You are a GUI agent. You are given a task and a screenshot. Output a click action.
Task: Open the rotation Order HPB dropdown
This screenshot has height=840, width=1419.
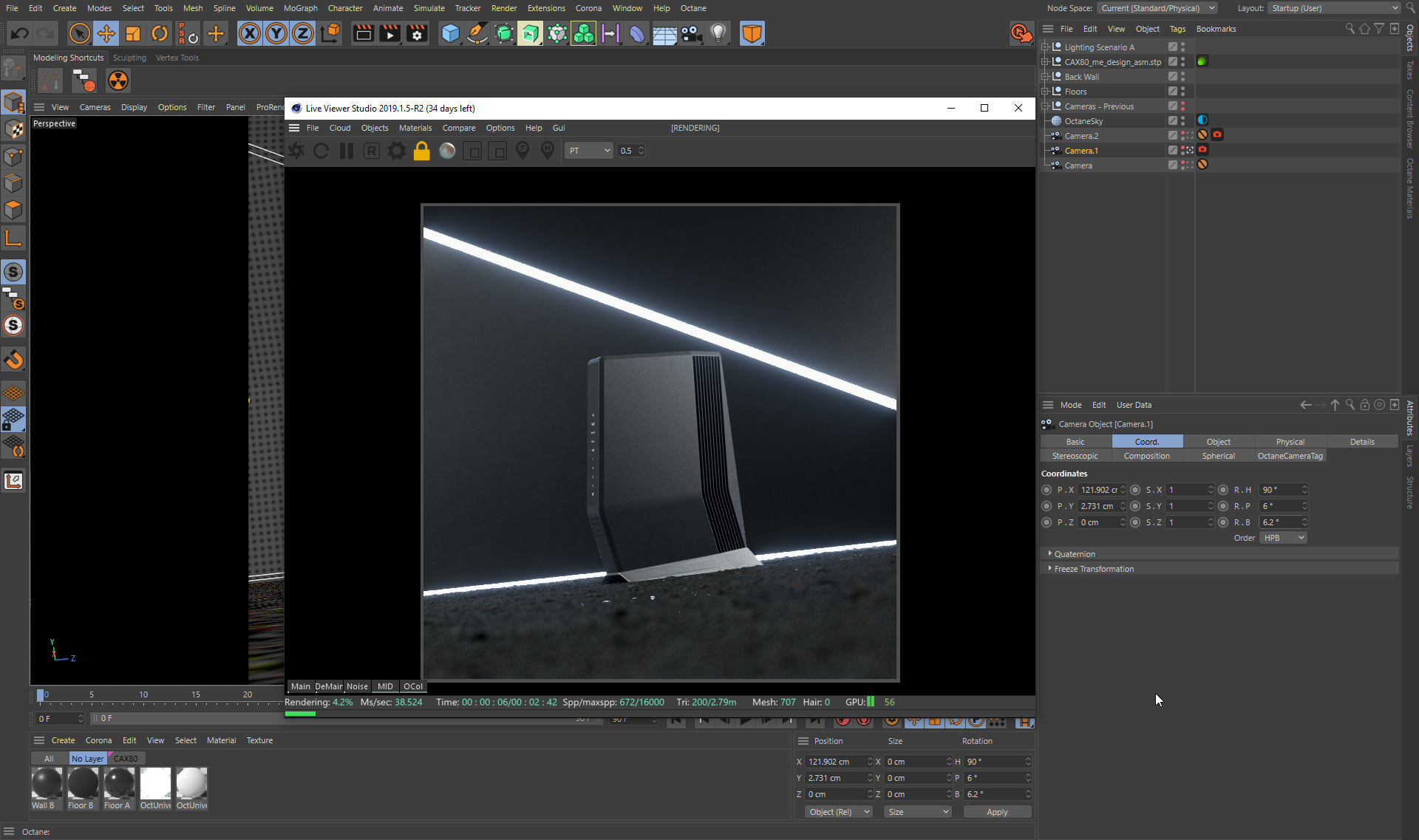(x=1284, y=538)
